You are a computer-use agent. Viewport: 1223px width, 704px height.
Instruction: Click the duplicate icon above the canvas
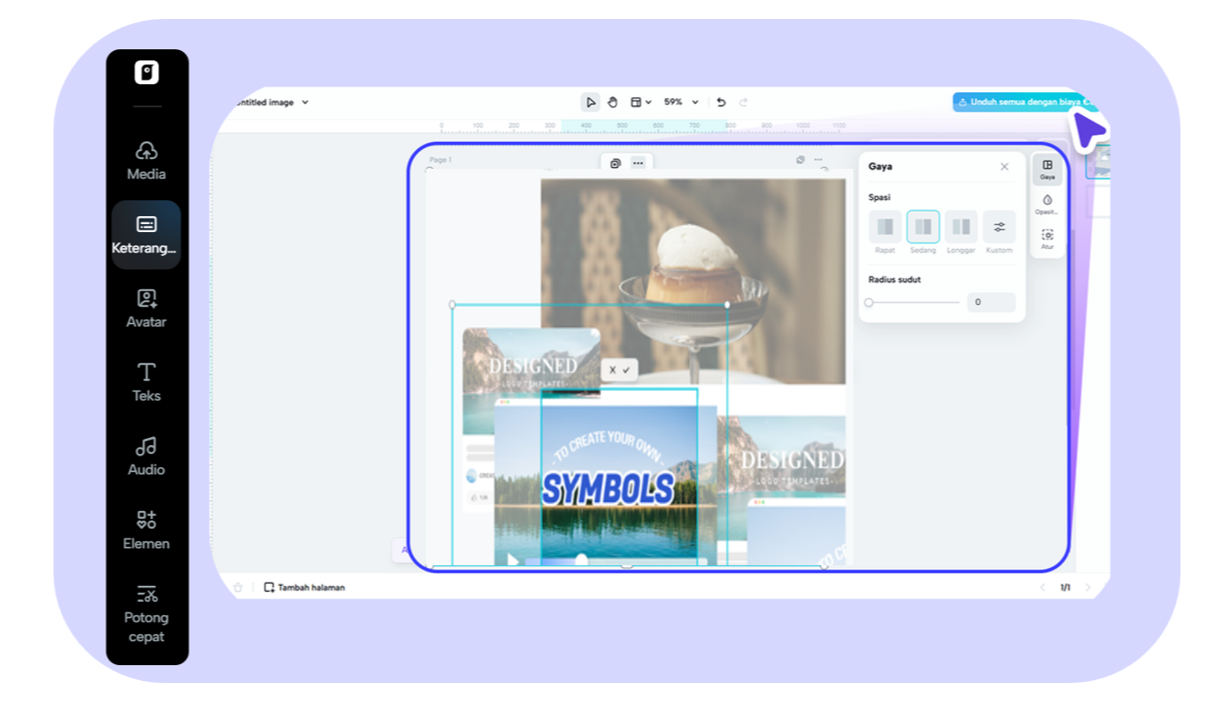pos(616,163)
